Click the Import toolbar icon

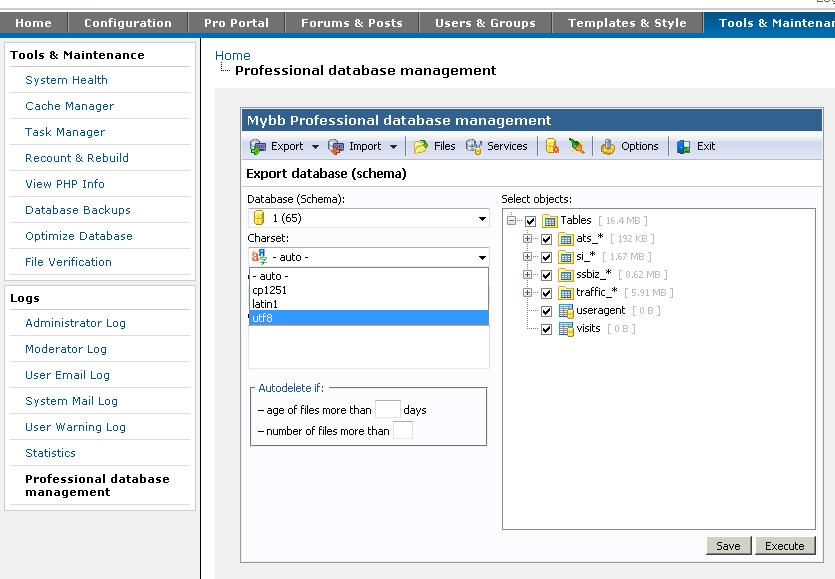tap(335, 146)
